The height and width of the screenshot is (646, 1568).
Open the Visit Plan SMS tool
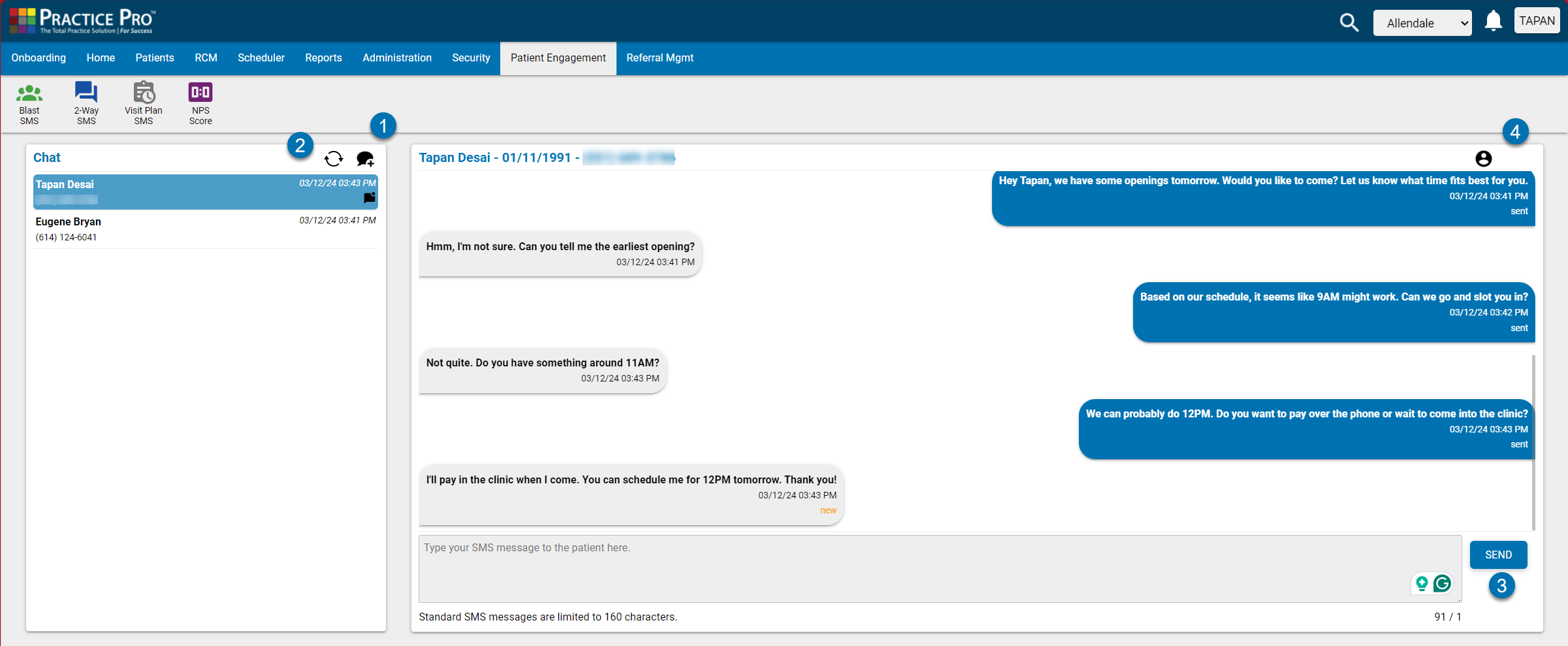pos(143,103)
